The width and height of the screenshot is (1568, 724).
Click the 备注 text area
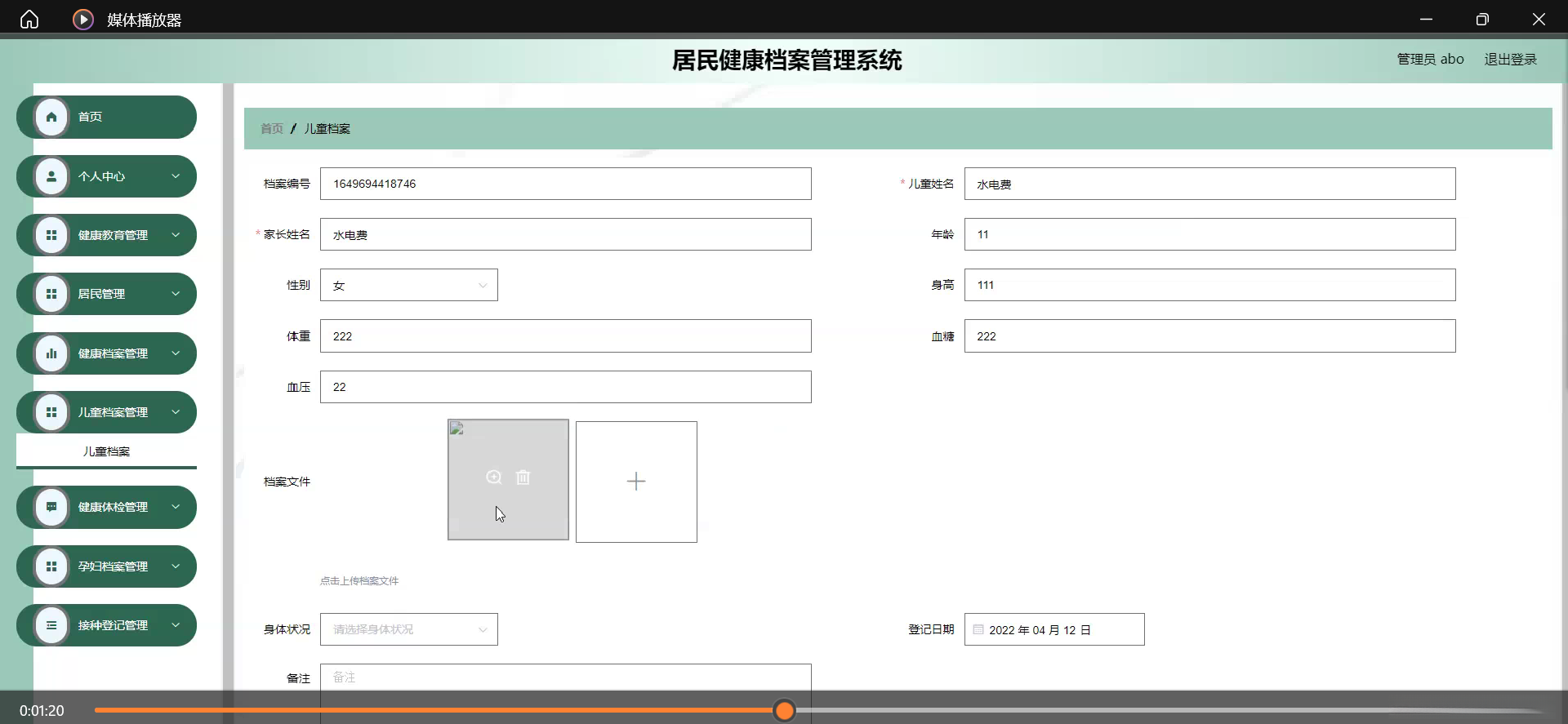coord(566,693)
